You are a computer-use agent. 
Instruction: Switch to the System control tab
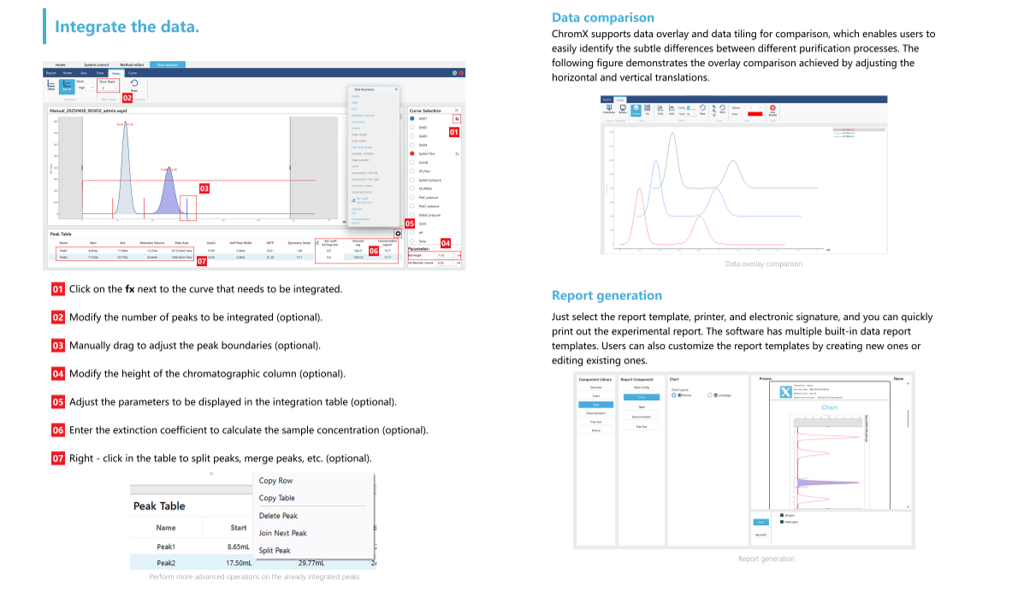click(96, 65)
